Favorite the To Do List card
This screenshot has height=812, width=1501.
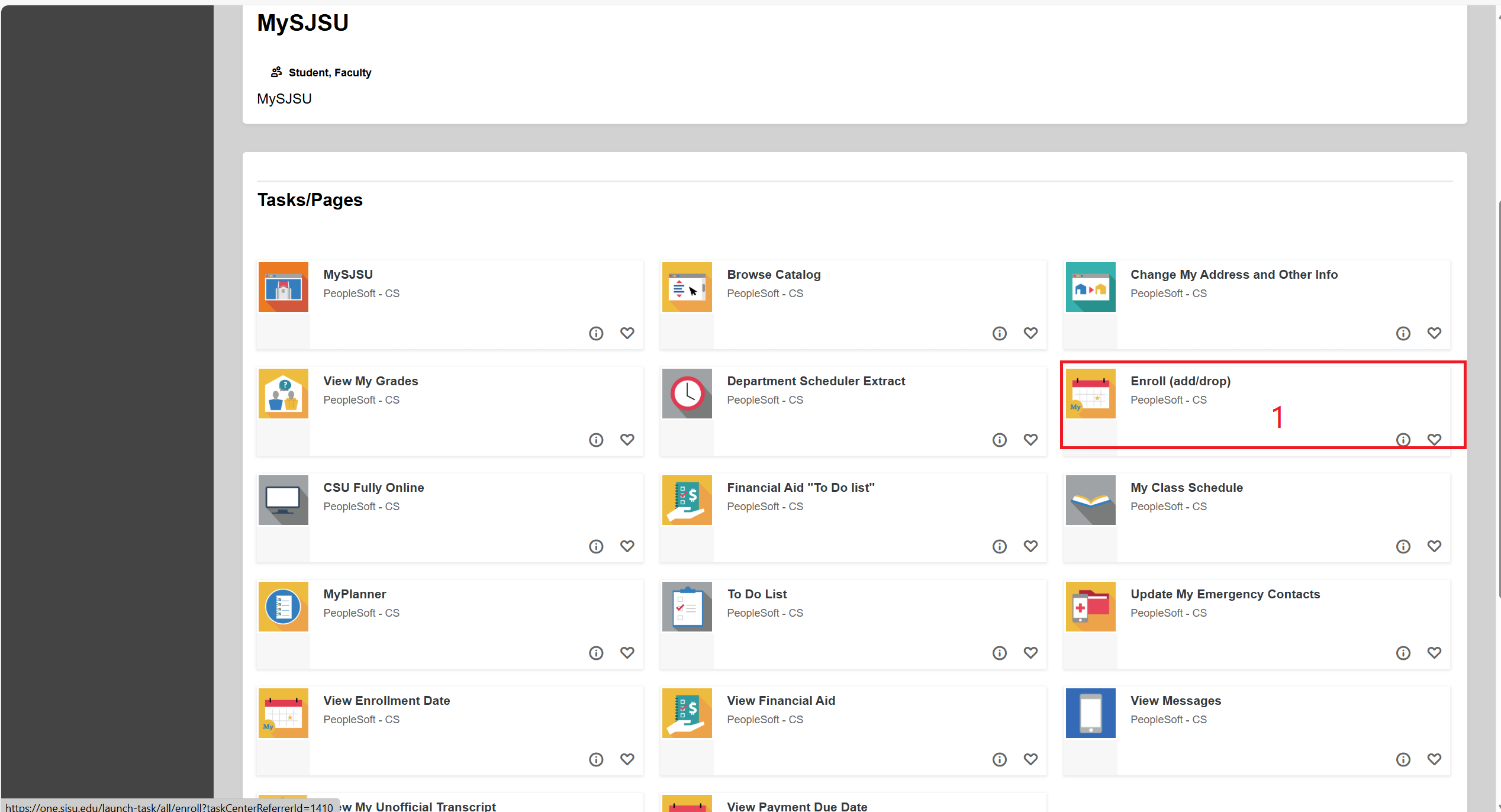tap(1031, 653)
